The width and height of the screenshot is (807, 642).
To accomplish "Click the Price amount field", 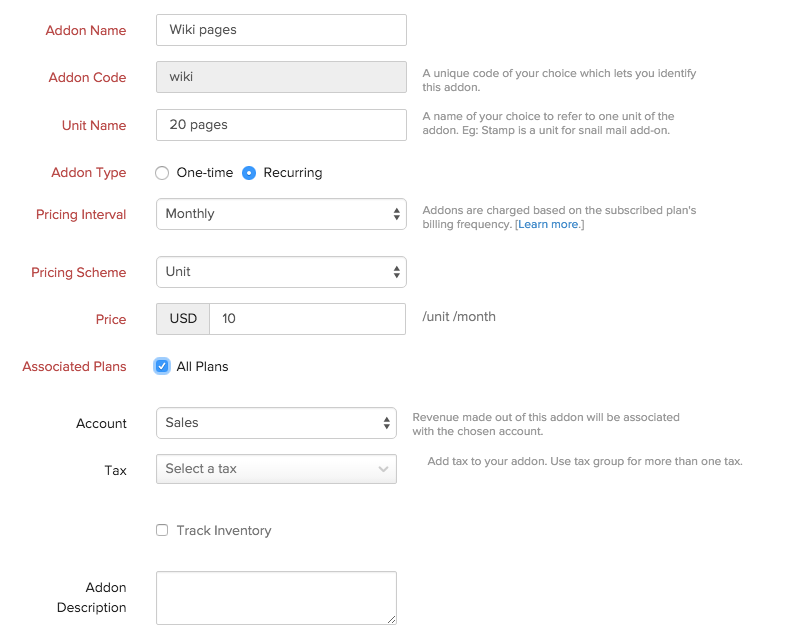I will click(307, 319).
